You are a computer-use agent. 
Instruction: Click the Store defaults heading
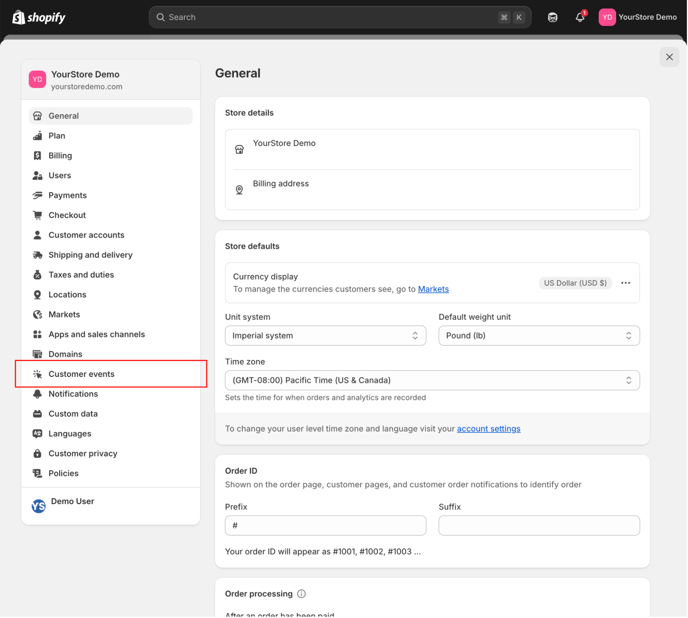[x=252, y=246]
